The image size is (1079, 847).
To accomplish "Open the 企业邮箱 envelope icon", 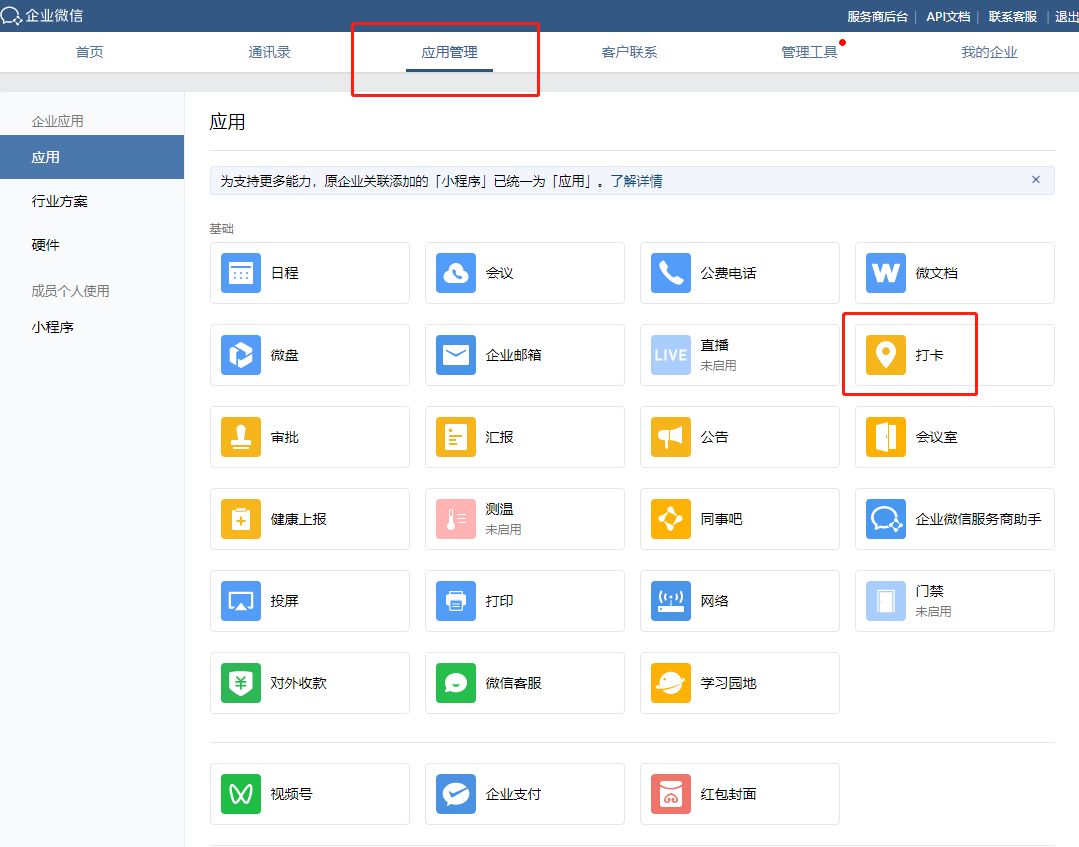I will pyautogui.click(x=456, y=355).
